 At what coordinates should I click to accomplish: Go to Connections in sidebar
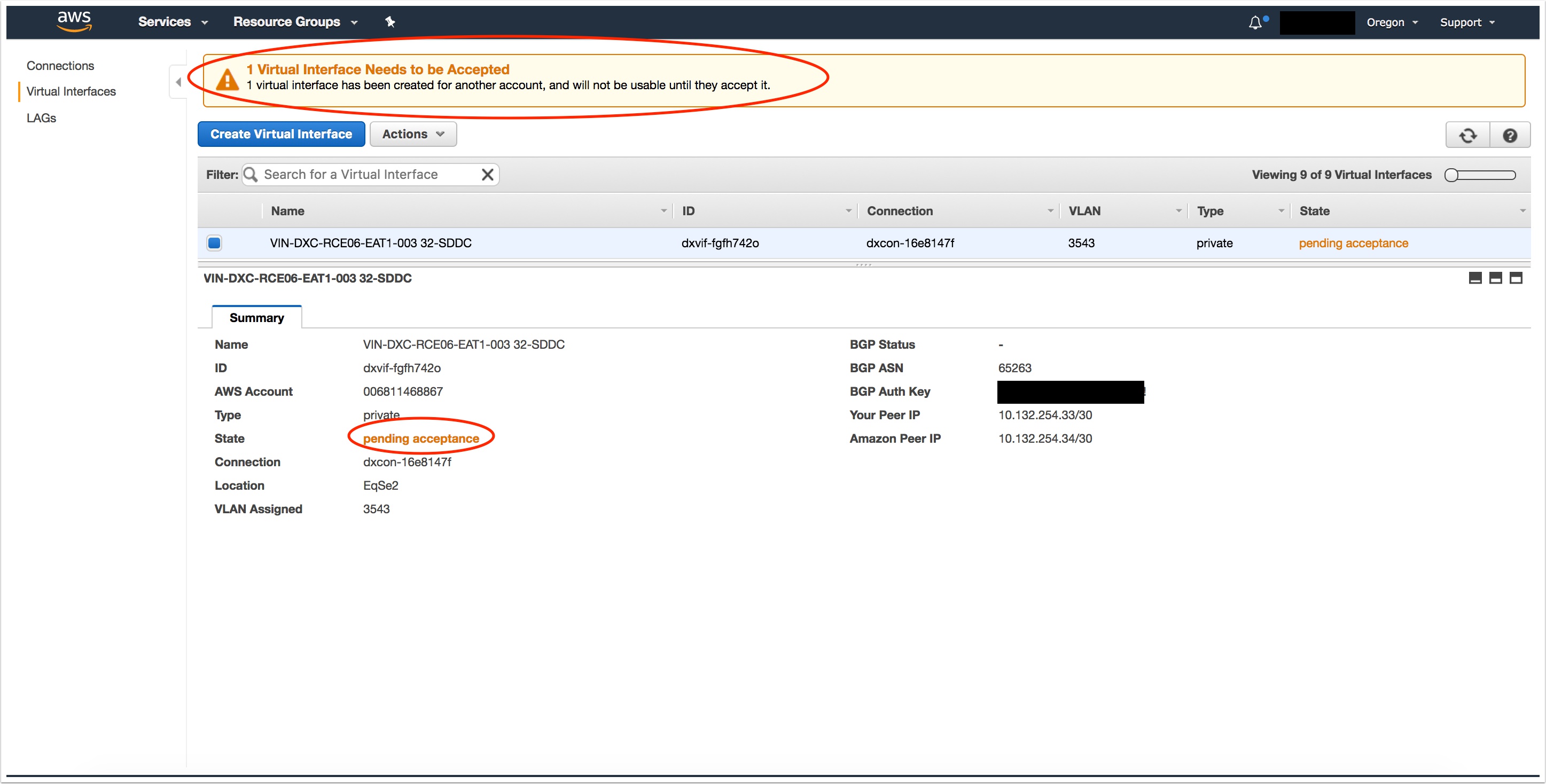(x=60, y=65)
